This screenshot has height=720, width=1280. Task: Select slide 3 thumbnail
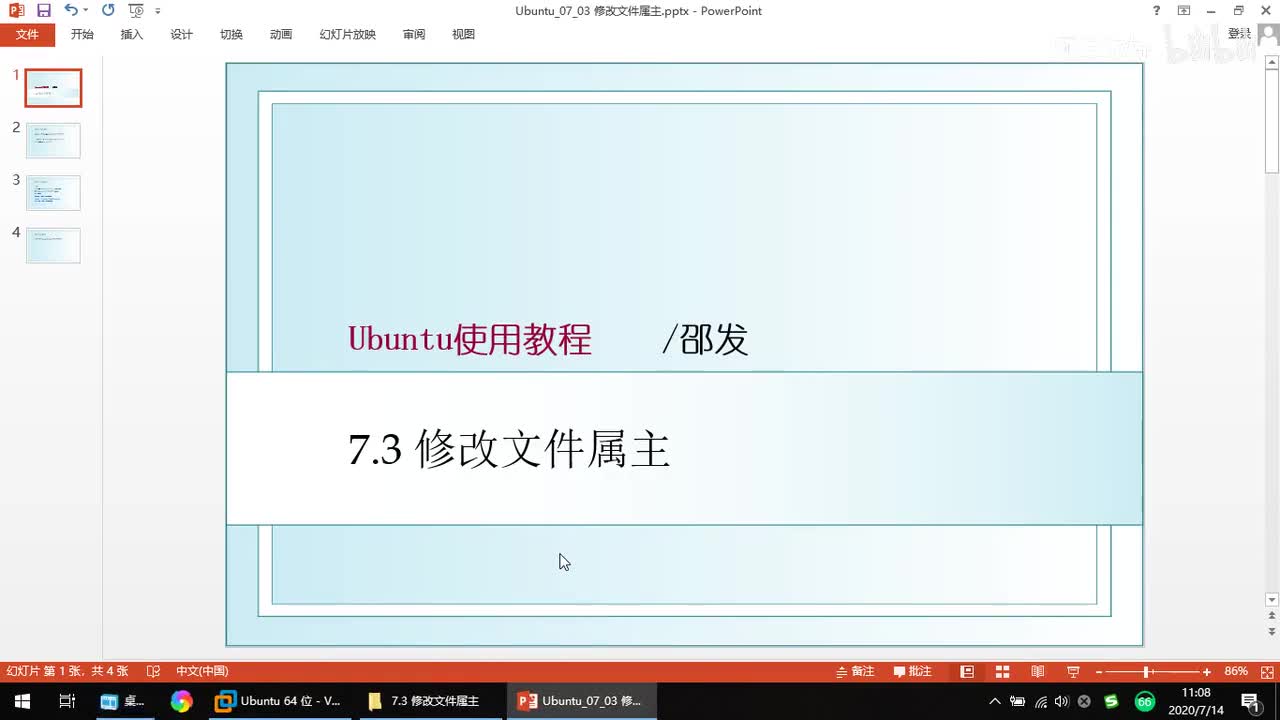(53, 192)
